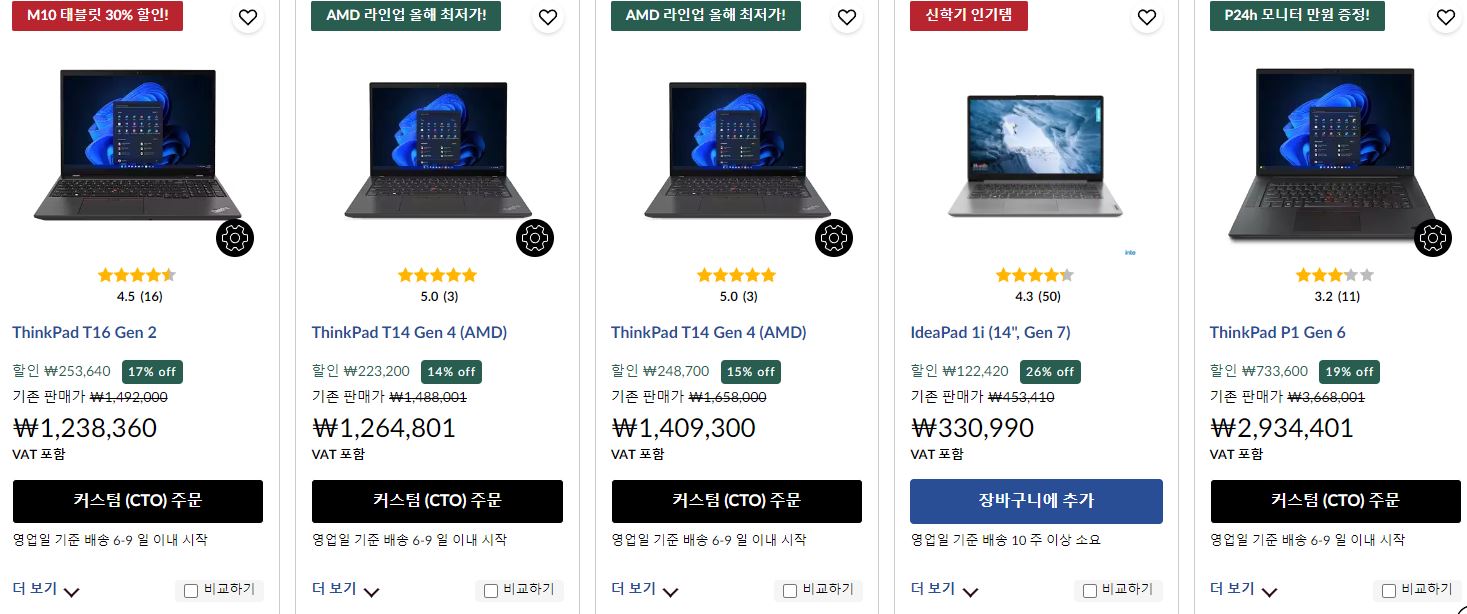Click gear icon on ₩1,409,300 ThinkPad T14
This screenshot has height=614, width=1467.
pos(834,238)
